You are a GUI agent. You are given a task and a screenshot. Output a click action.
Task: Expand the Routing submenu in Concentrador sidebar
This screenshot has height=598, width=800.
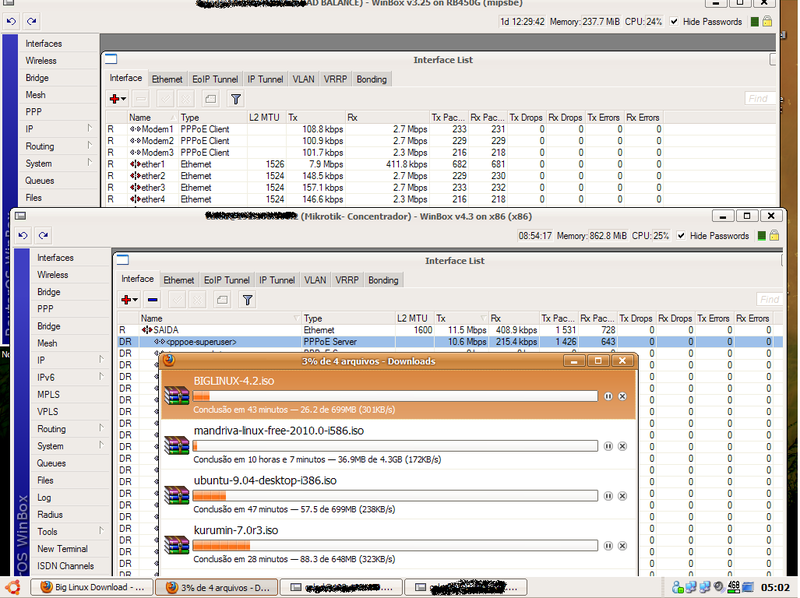click(101, 429)
